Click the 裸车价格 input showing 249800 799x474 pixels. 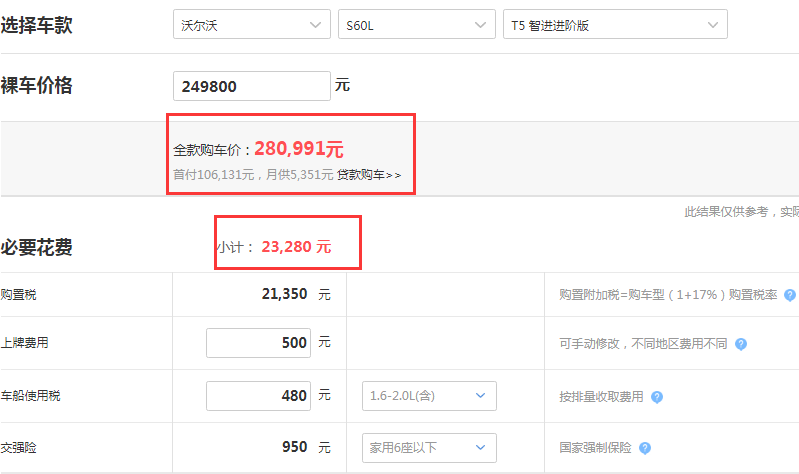coord(252,86)
